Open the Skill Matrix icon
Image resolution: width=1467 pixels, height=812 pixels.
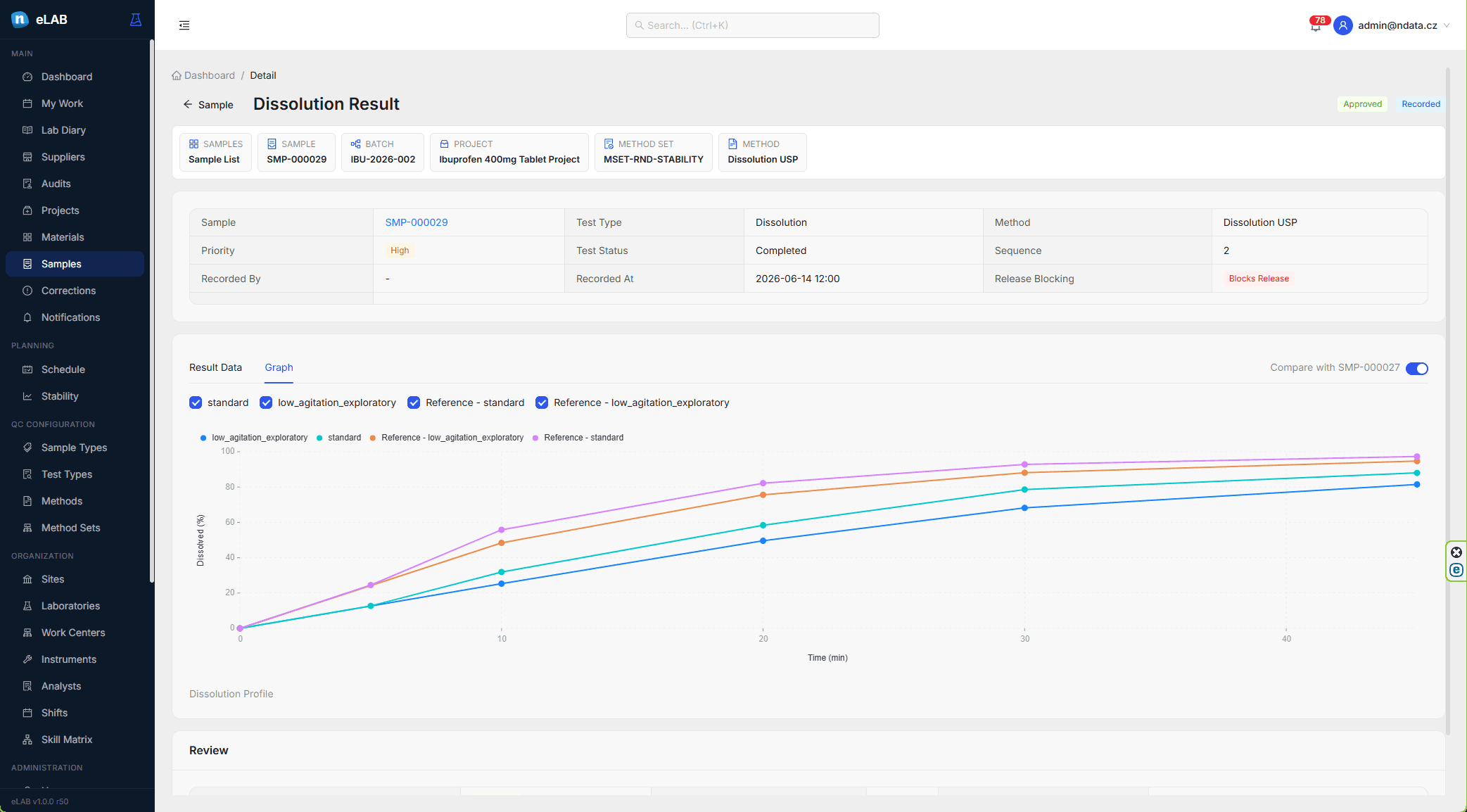[27, 740]
